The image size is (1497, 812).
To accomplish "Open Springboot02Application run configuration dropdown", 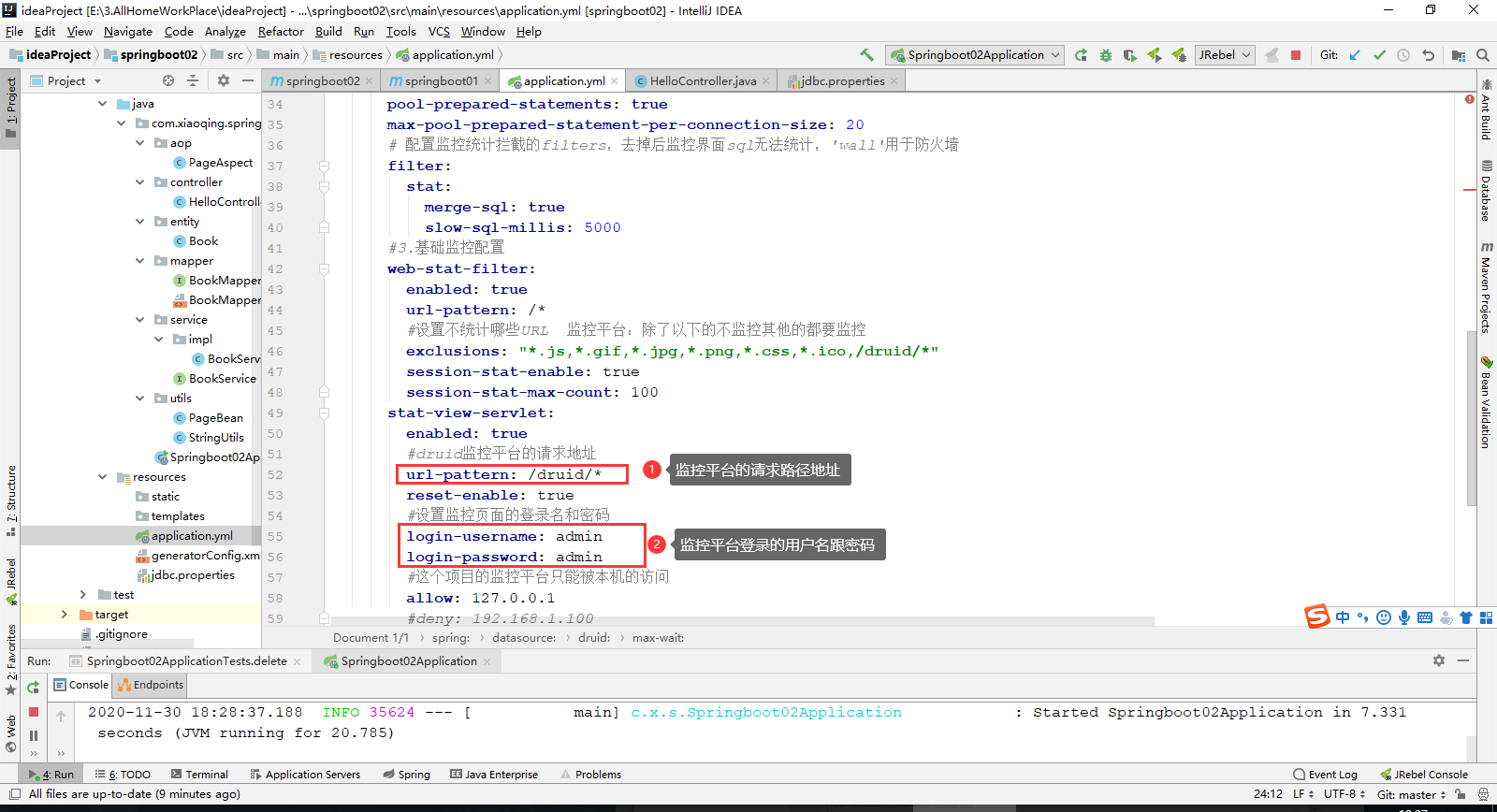I will click(x=975, y=55).
